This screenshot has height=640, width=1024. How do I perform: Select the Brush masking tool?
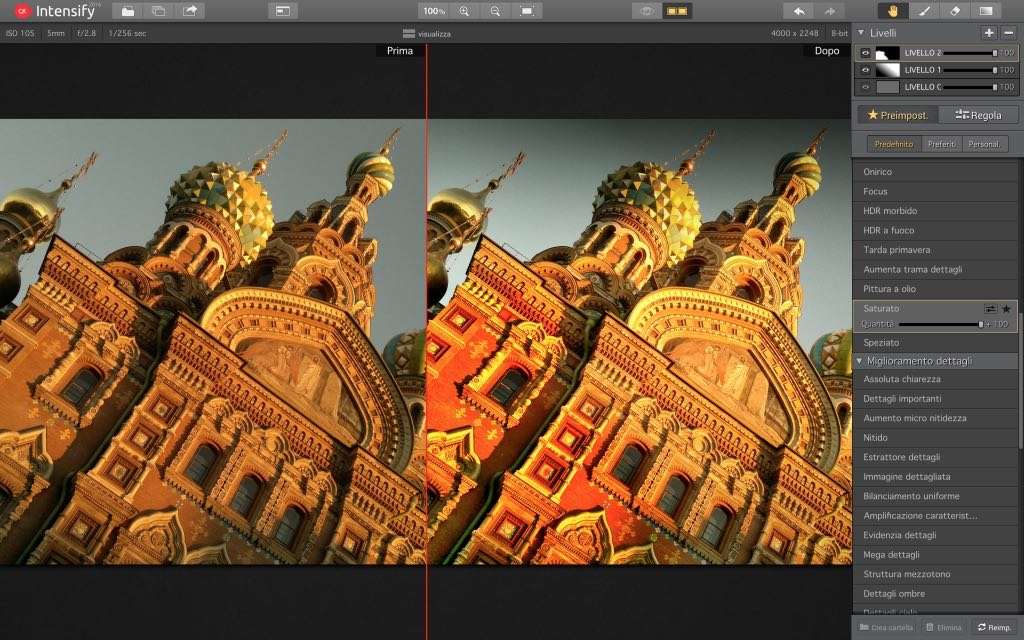[x=924, y=11]
